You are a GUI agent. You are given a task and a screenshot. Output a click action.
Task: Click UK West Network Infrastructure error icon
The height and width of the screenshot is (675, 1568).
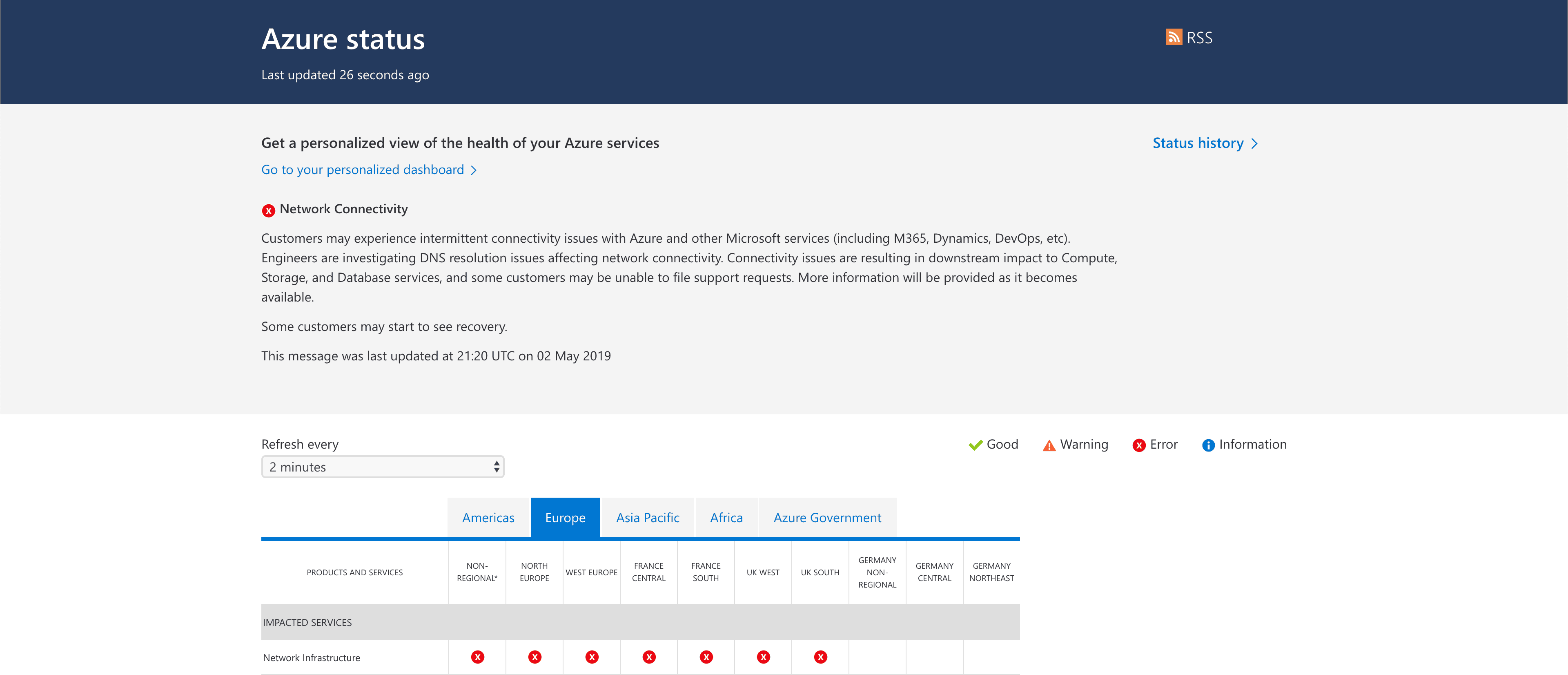(763, 657)
